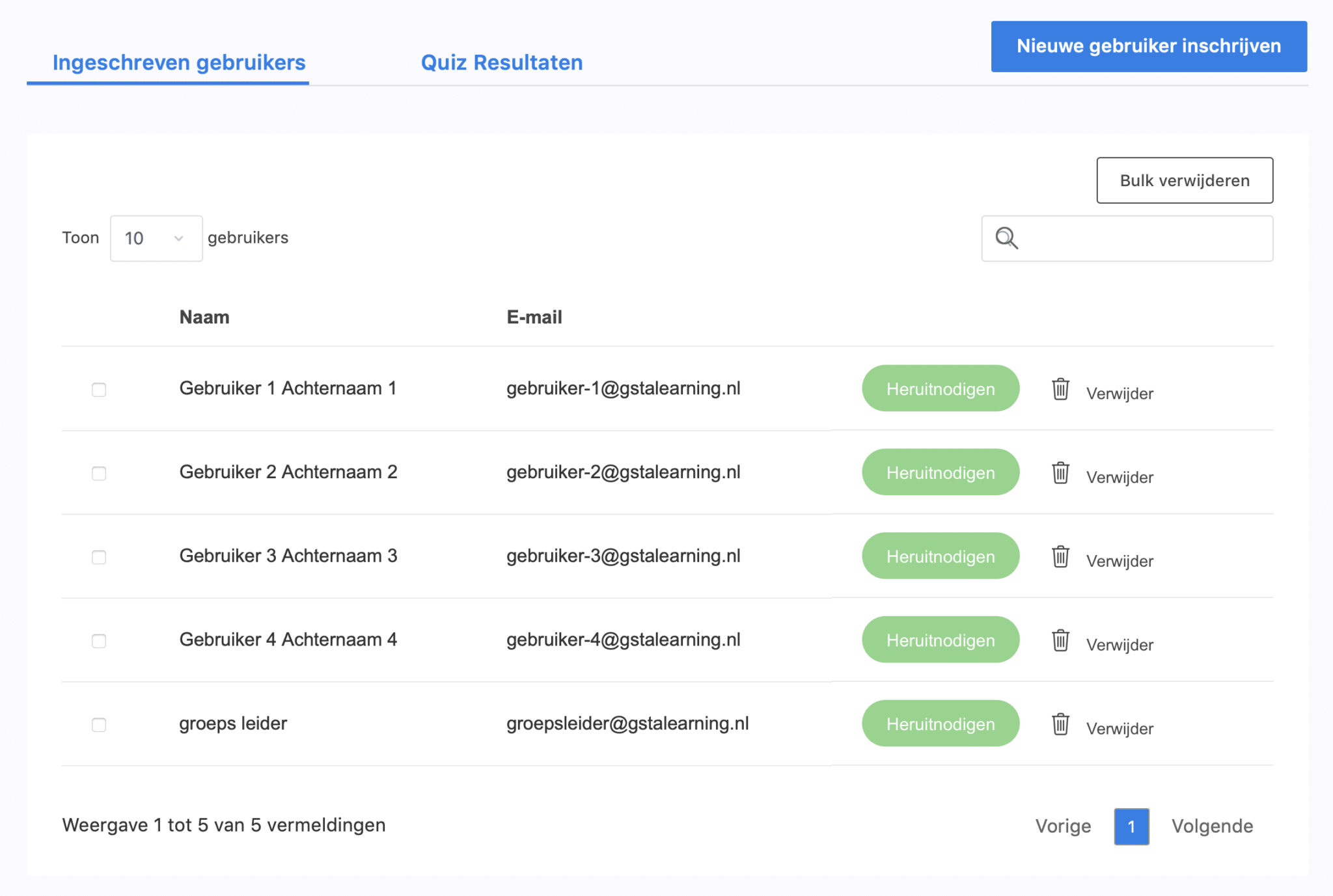This screenshot has height=896, width=1333.
Task: Go to the Volgende page
Action: (x=1212, y=826)
